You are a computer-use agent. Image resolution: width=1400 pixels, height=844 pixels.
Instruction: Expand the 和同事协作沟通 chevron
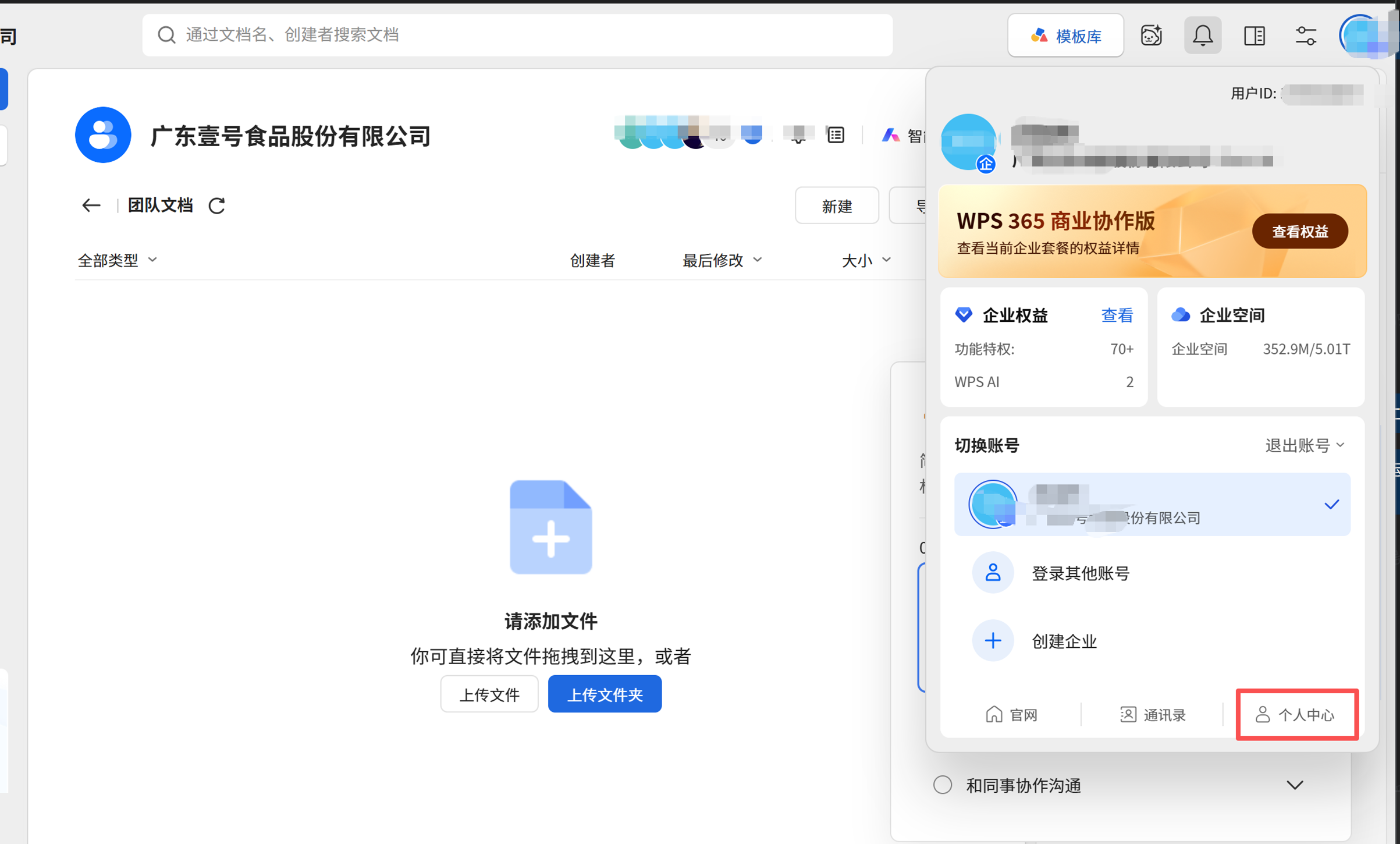point(1294,785)
